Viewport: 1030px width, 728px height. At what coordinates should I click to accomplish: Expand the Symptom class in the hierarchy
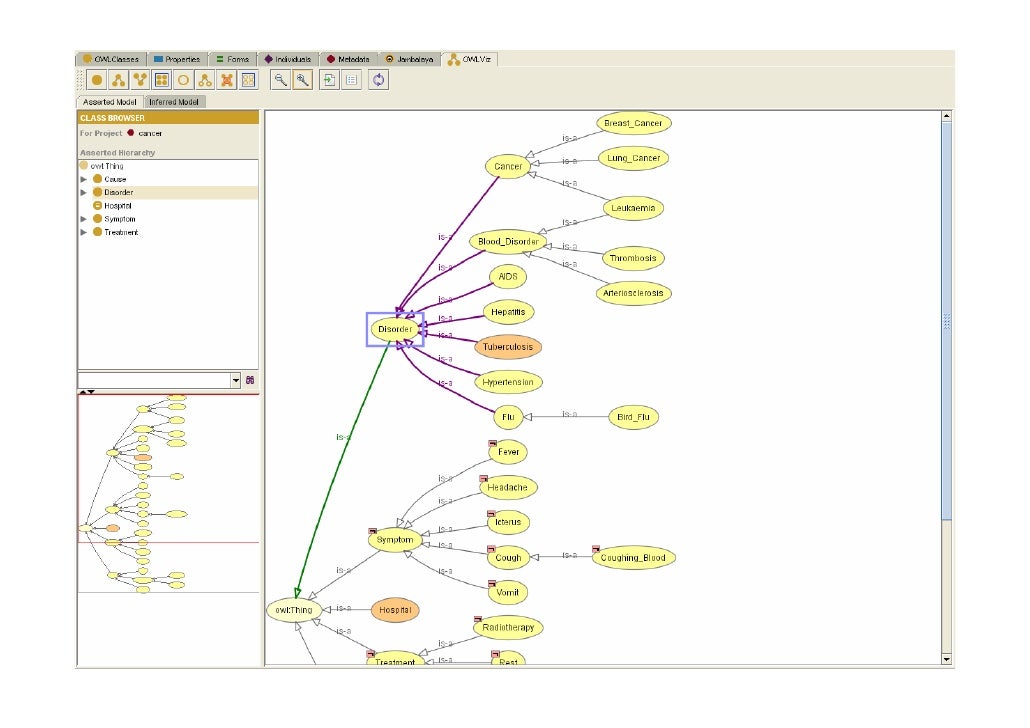coord(83,219)
